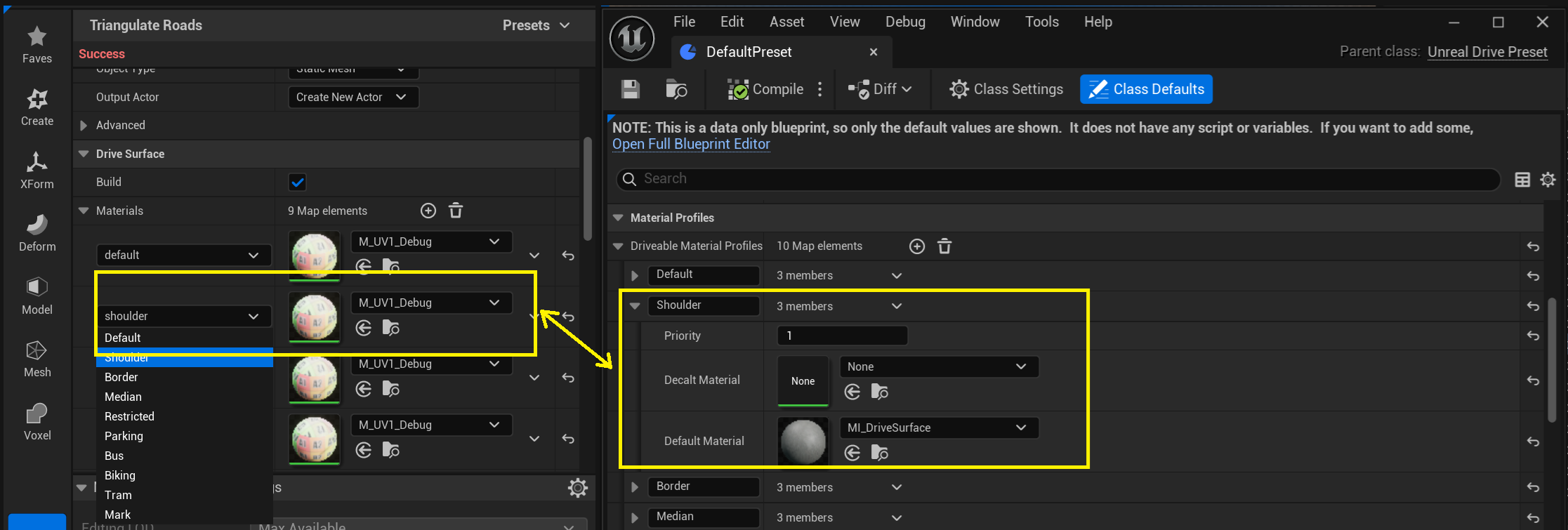Open the Presets dropdown
Viewport: 1568px width, 530px height.
pos(536,25)
